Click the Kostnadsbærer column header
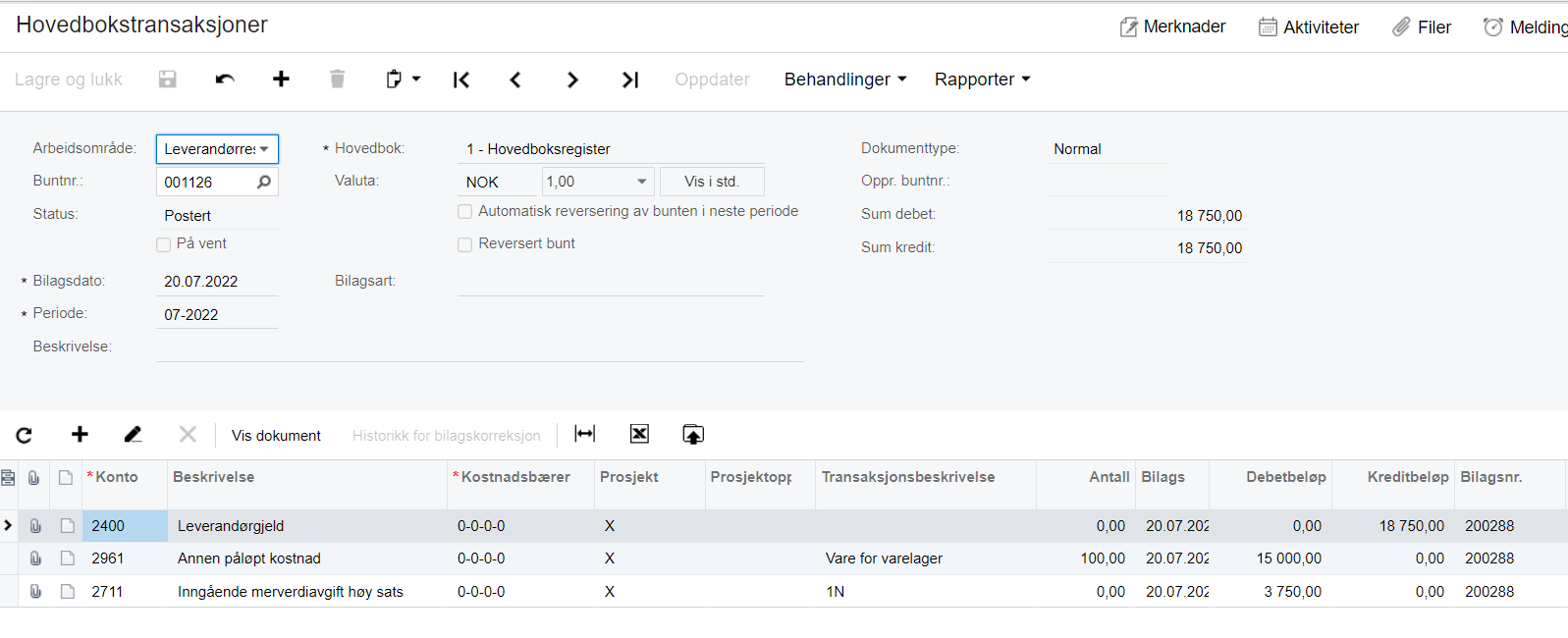This screenshot has width=1568, height=638. tap(515, 477)
